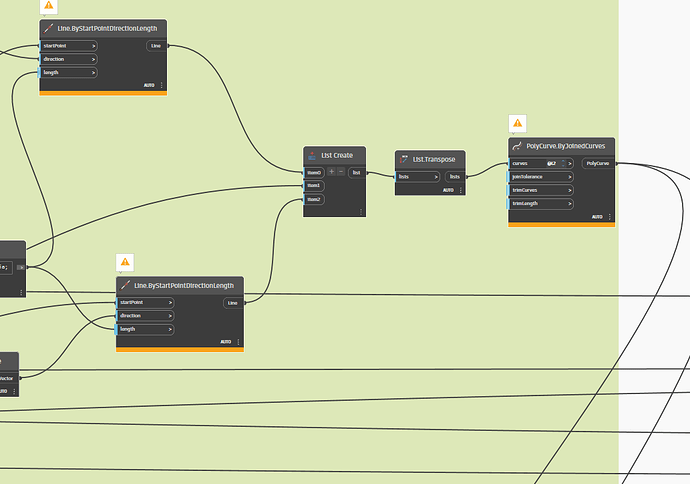
Task: Select the top Line.ByStartPointDirectionLength node title
Action: (107, 29)
